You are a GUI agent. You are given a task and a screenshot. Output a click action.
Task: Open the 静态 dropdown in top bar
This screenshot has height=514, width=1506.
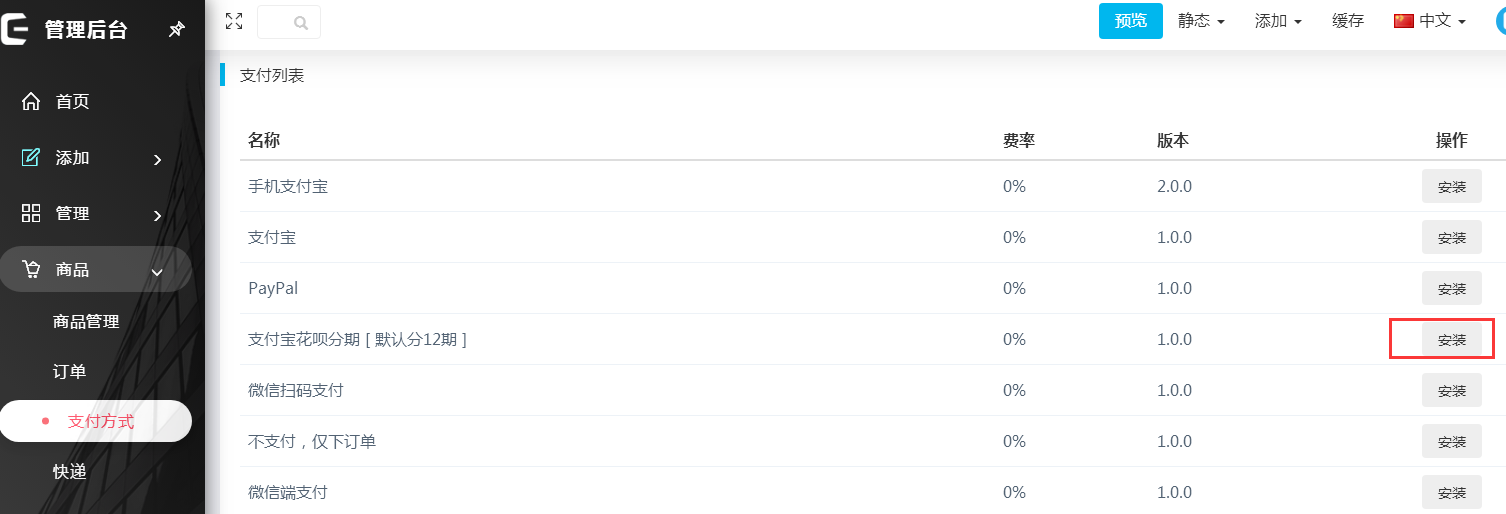(x=1201, y=21)
